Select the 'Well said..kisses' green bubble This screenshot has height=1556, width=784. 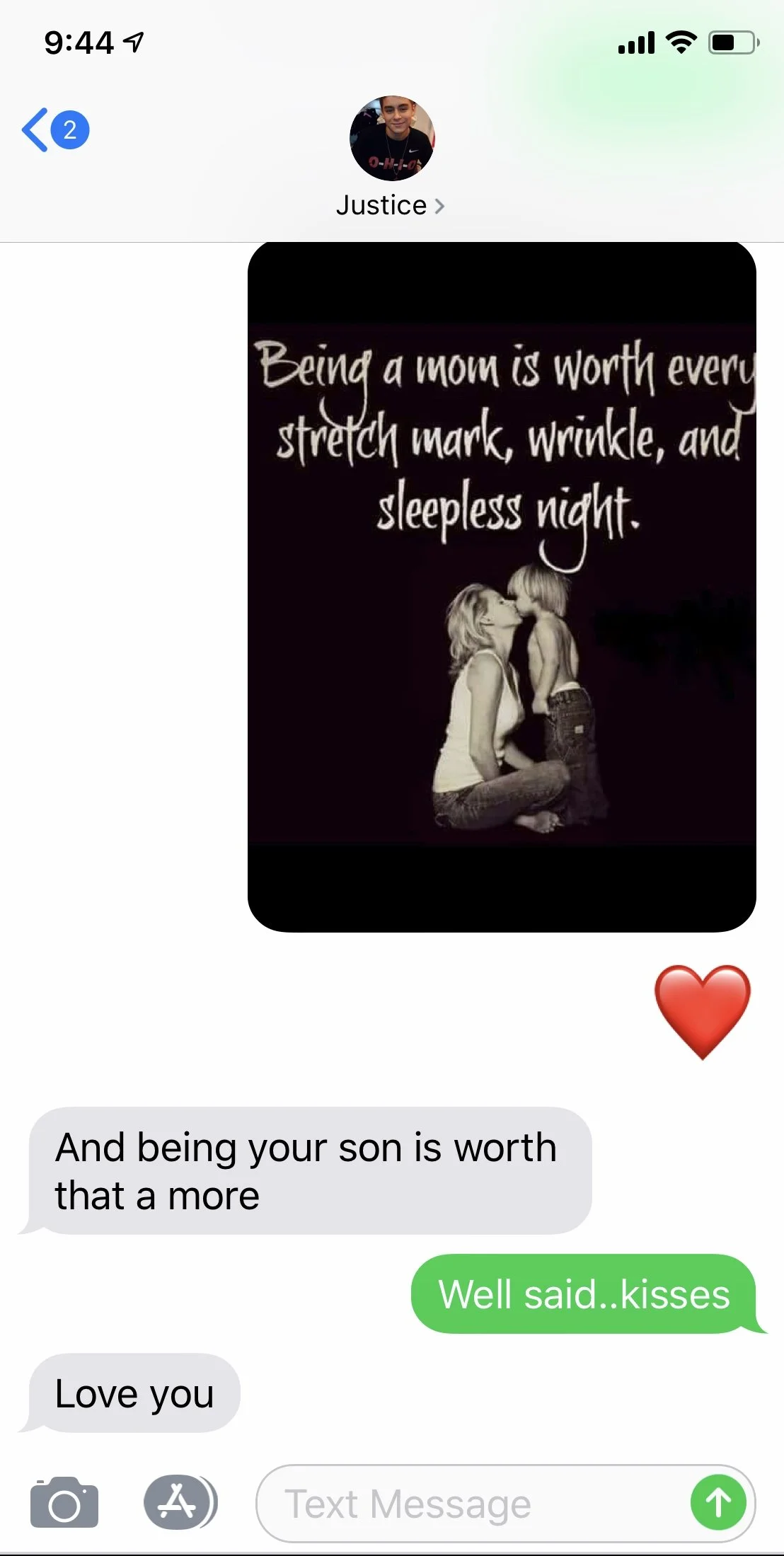[x=584, y=1294]
